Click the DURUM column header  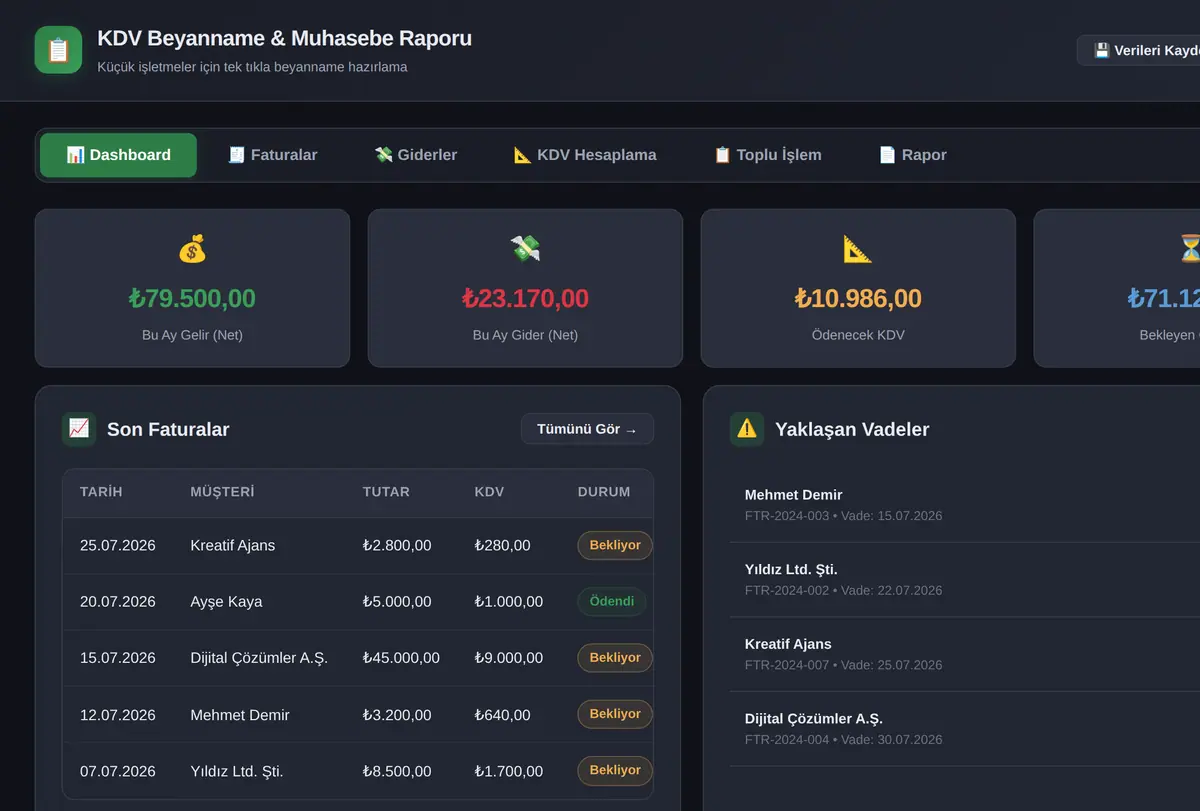pyautogui.click(x=604, y=492)
